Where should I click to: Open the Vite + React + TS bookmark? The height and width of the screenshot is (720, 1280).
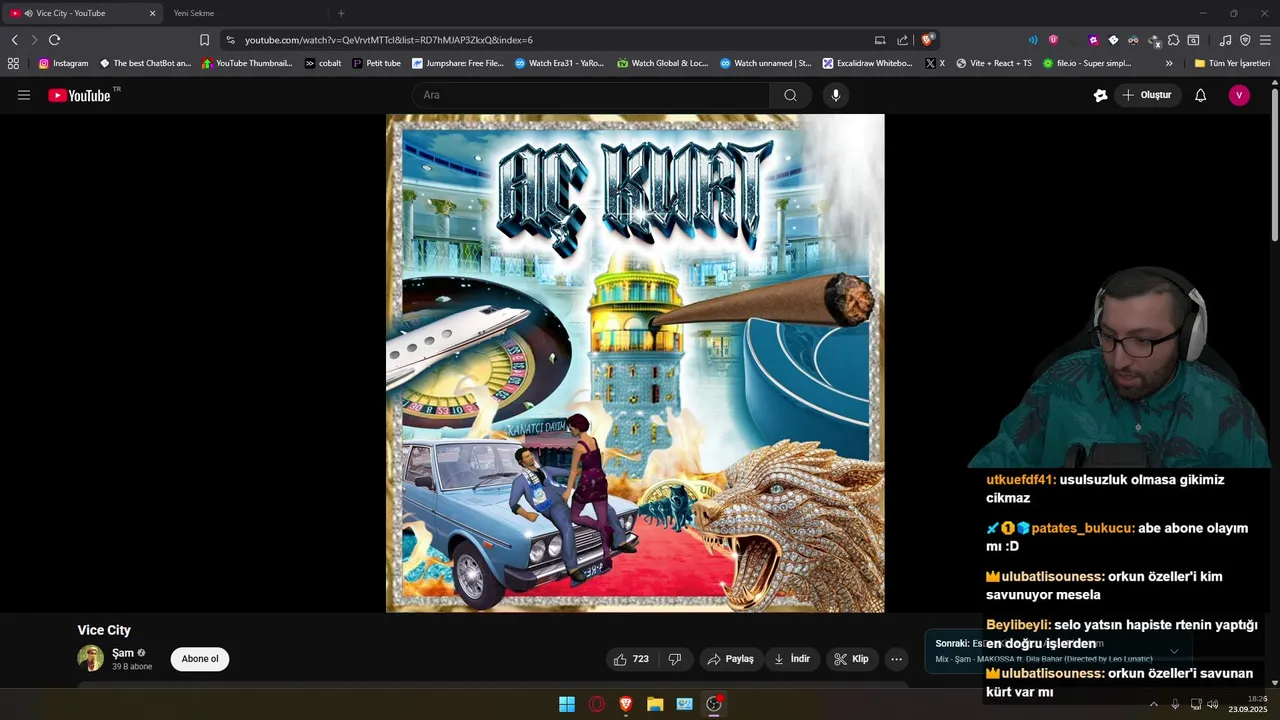tap(994, 63)
